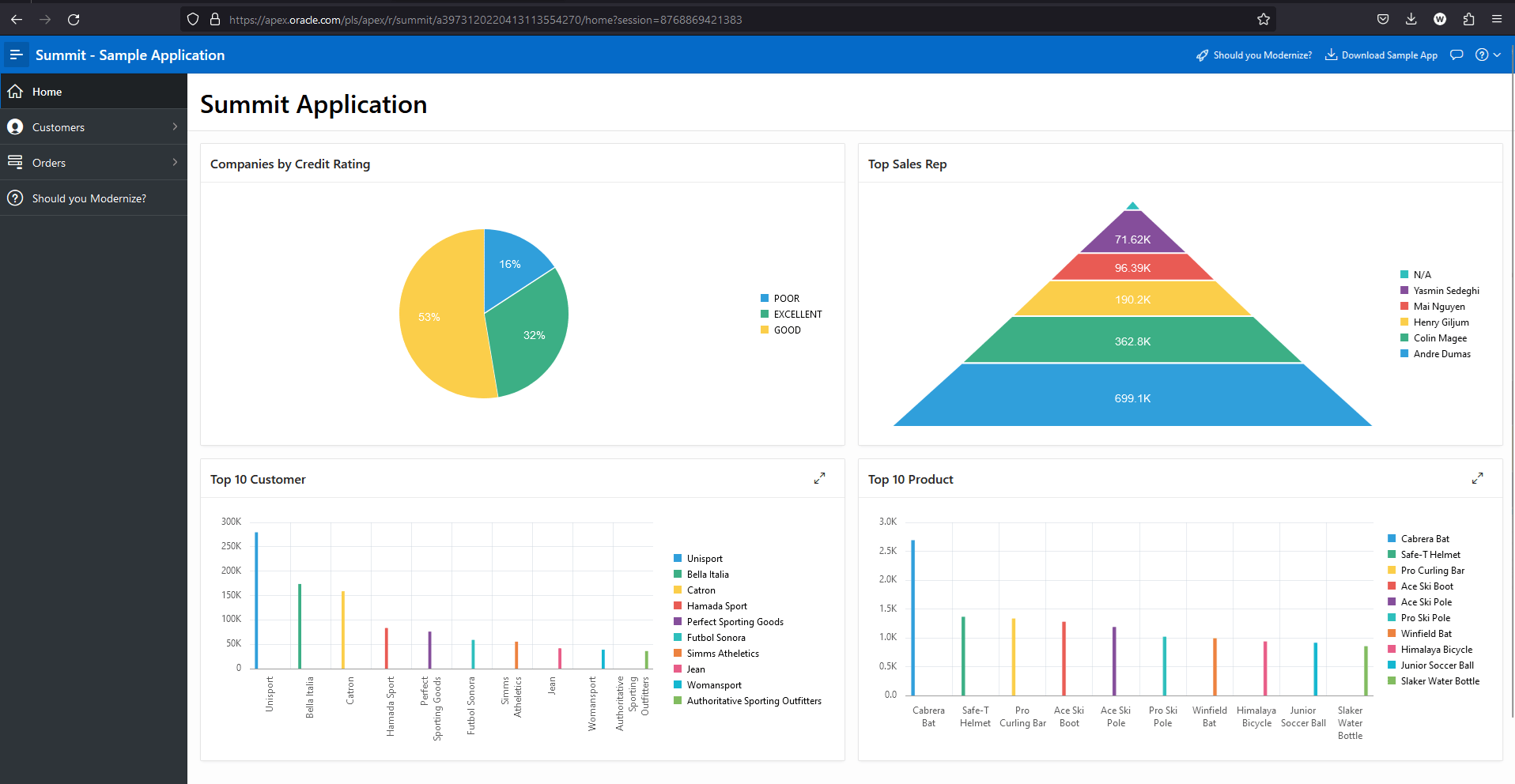The width and height of the screenshot is (1515, 784).
Task: Open the browser extensions puzzle icon
Action: click(1468, 19)
